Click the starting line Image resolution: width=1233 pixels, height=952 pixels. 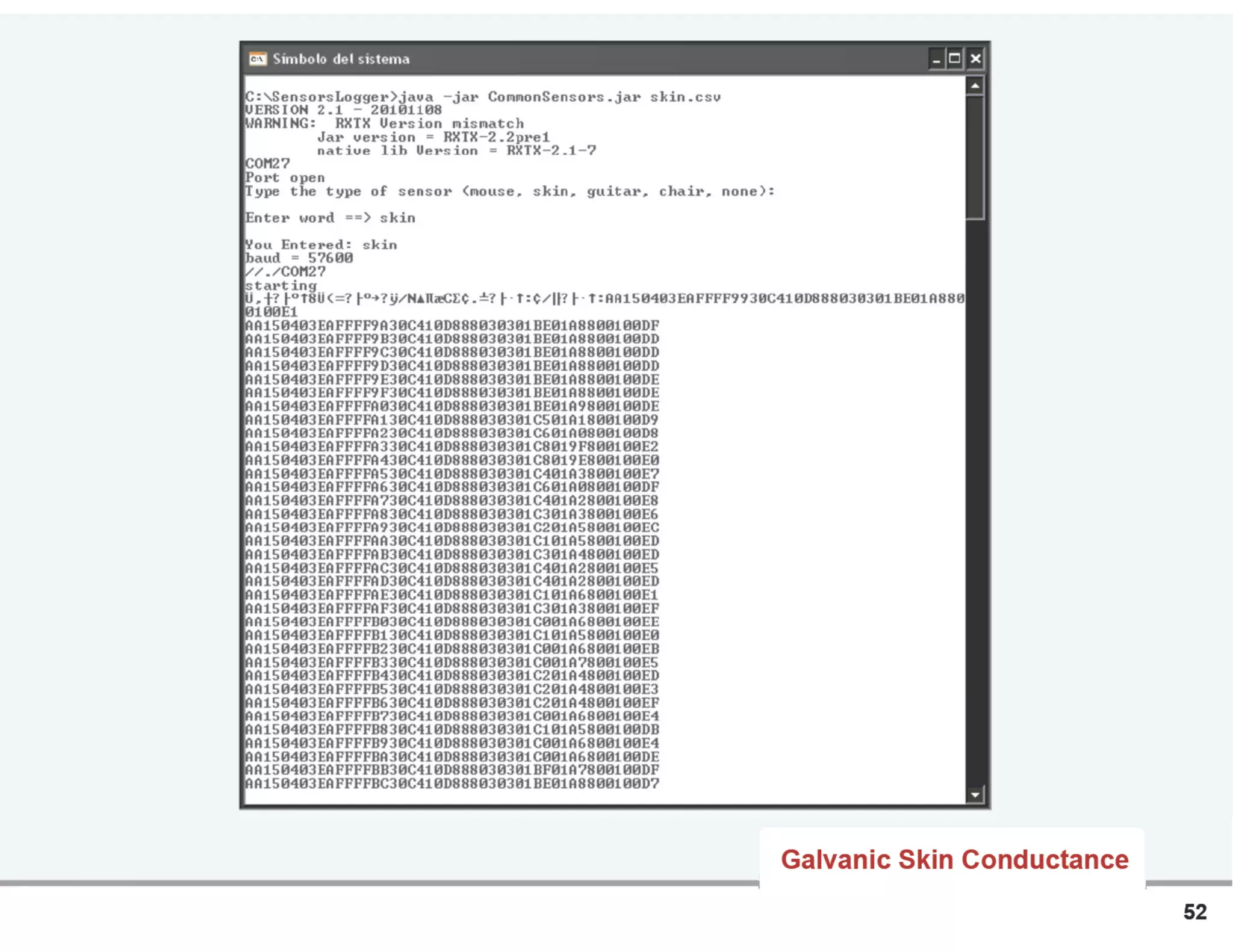281,285
